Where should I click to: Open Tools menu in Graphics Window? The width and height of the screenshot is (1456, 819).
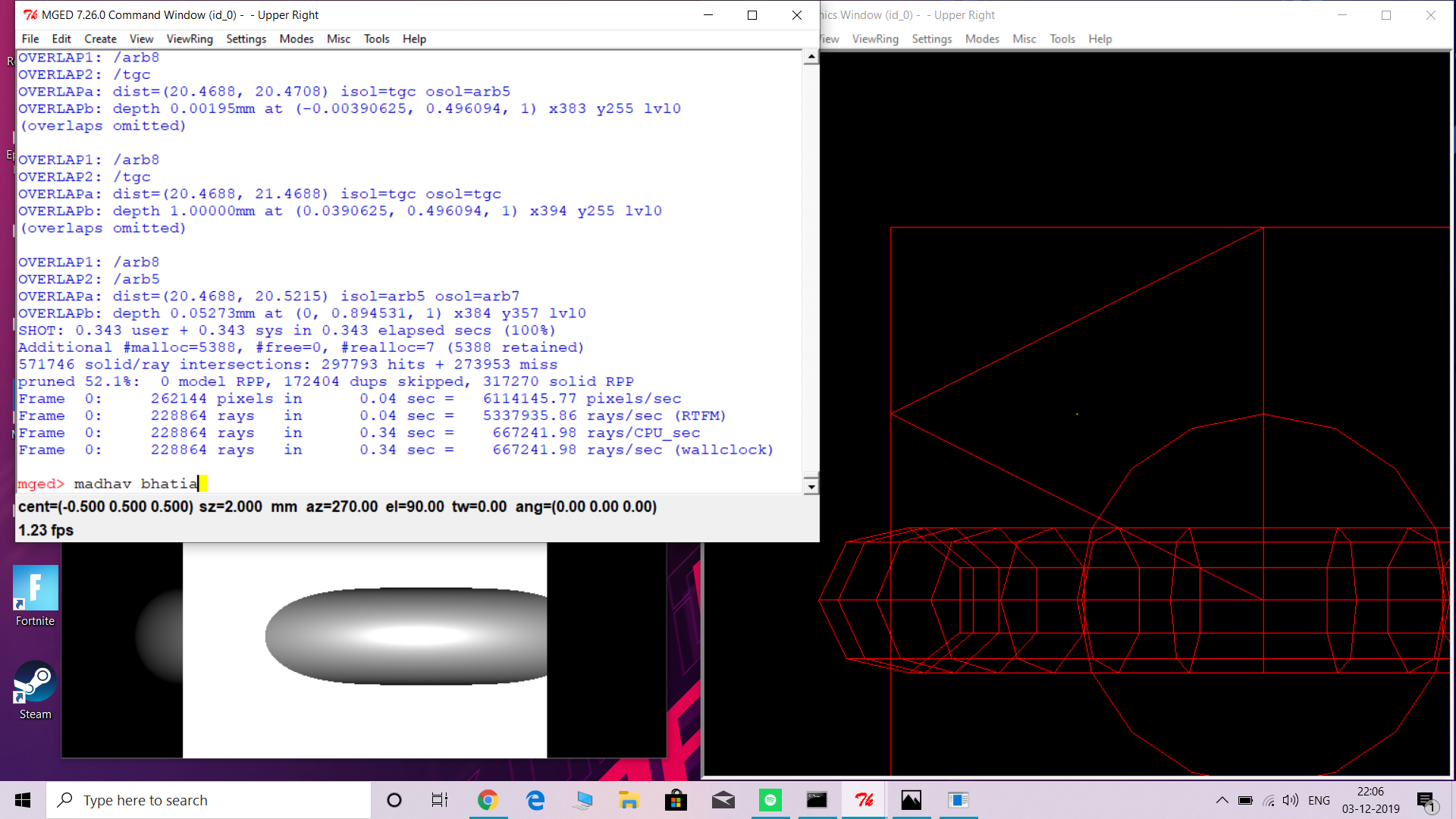(x=1062, y=39)
